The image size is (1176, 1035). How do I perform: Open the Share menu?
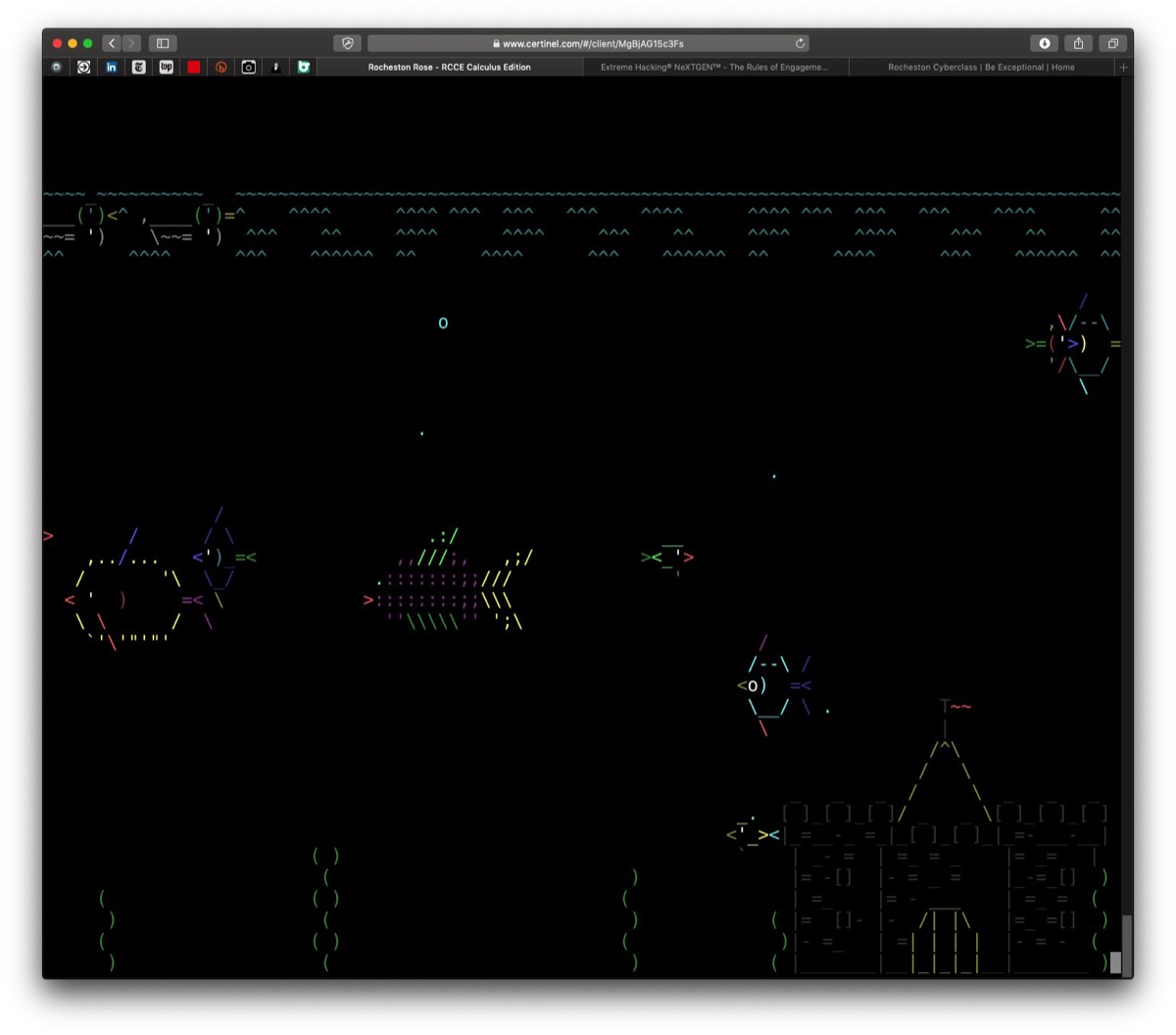1078,43
